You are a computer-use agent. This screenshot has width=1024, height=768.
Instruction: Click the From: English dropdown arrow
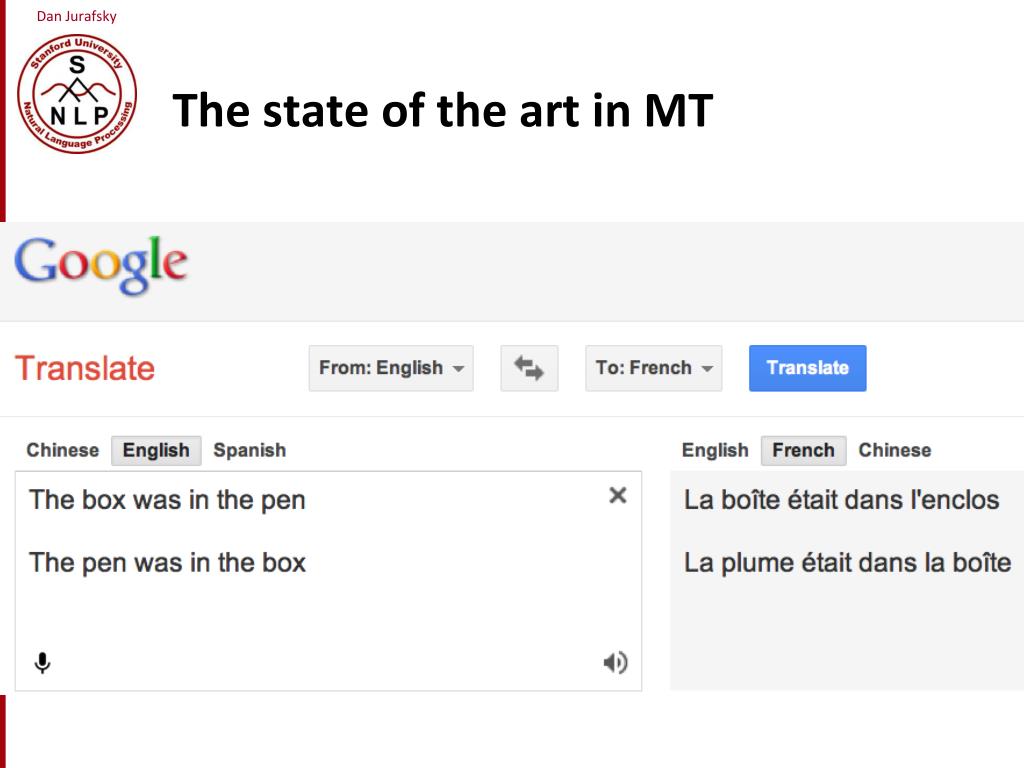tap(458, 369)
